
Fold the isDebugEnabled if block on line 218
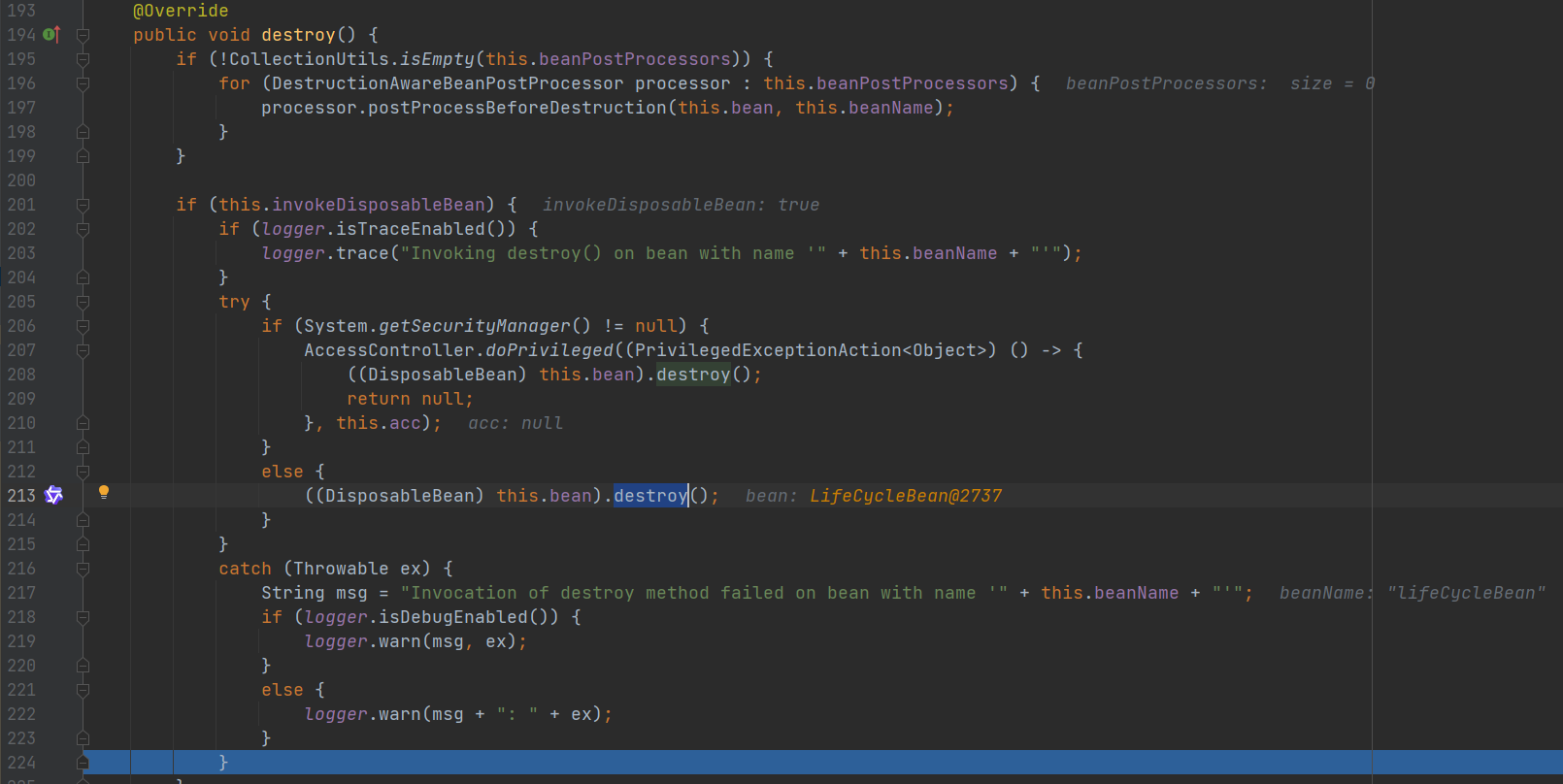tap(83, 617)
